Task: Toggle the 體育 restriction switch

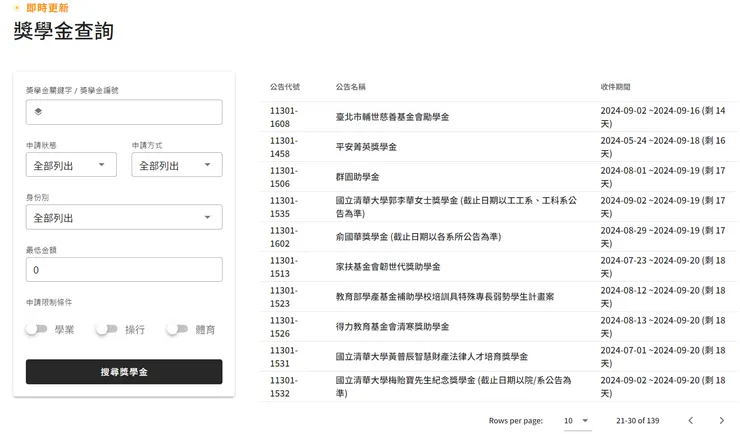Action: (177, 329)
